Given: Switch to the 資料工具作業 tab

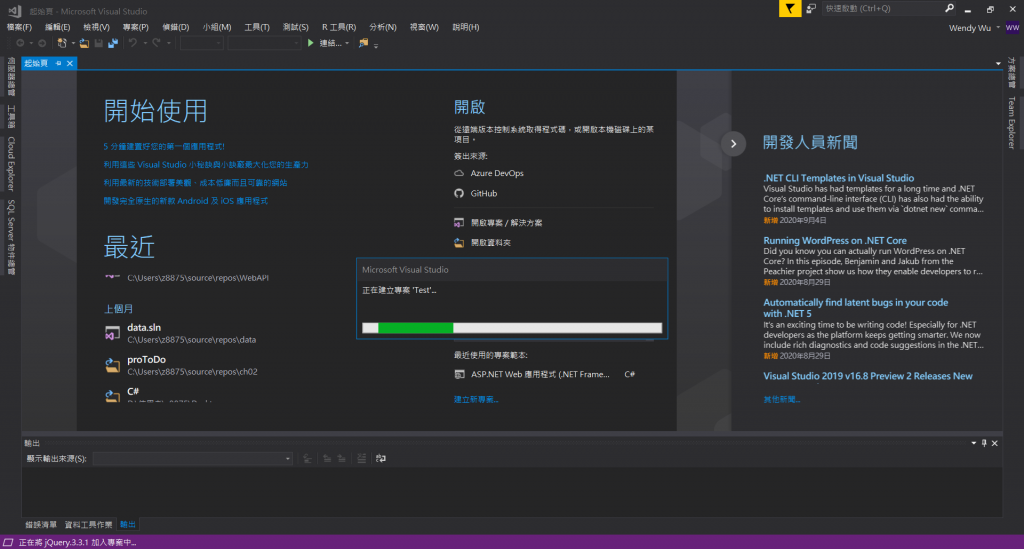Looking at the screenshot, I should (x=88, y=525).
